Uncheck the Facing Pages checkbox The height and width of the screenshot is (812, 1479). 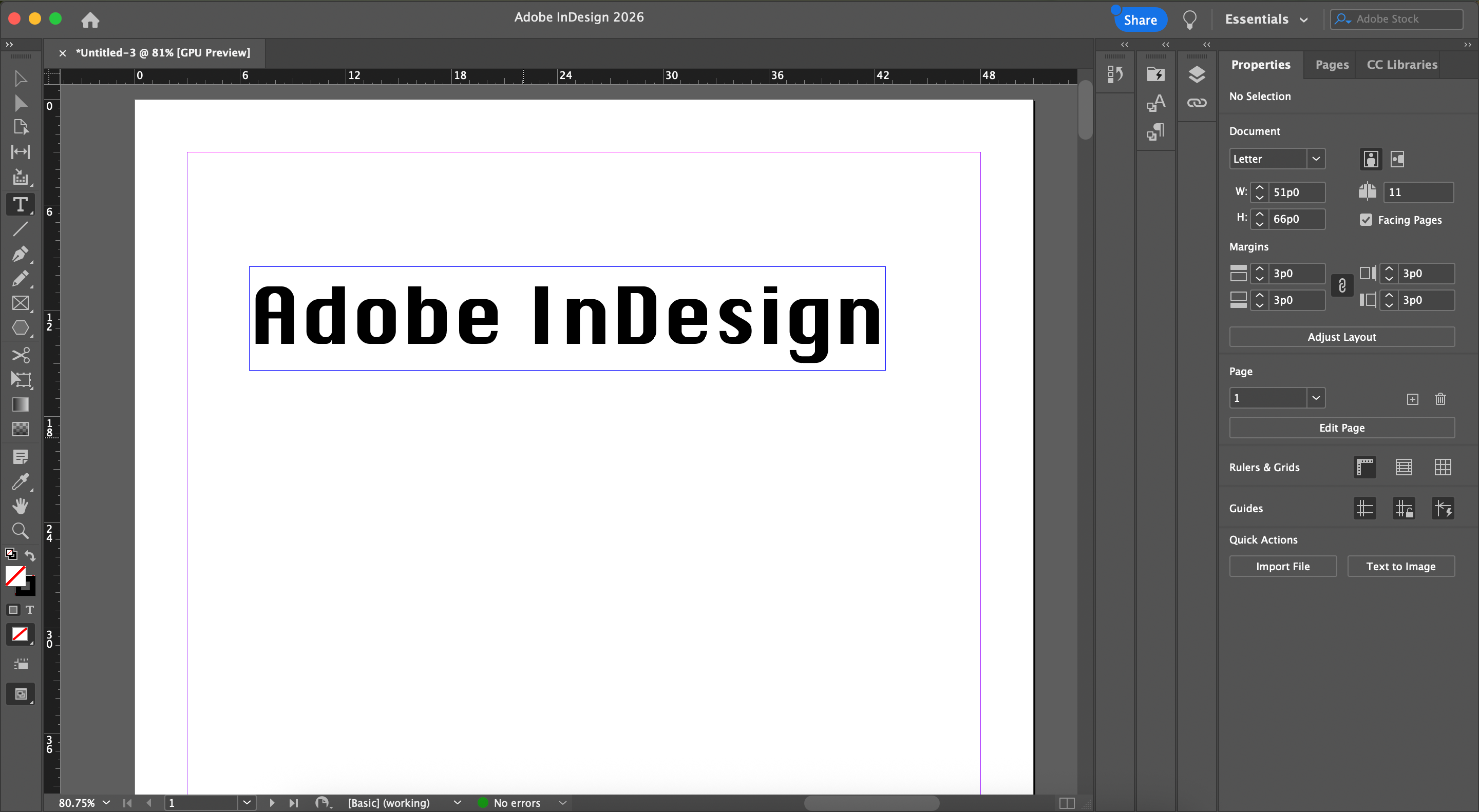tap(1366, 220)
